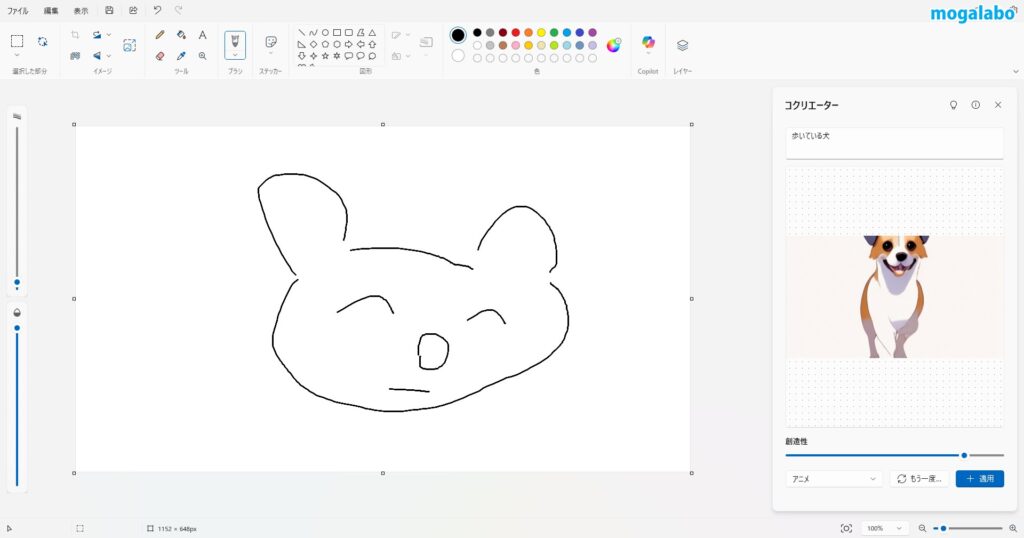Click the generated dog image thumbnail
The image size is (1024, 538).
pyautogui.click(x=895, y=297)
